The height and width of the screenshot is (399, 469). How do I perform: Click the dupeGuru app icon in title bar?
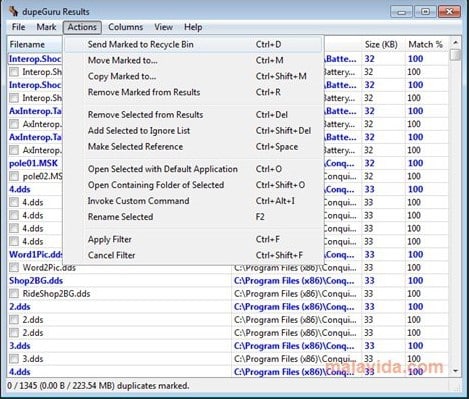coord(13,11)
